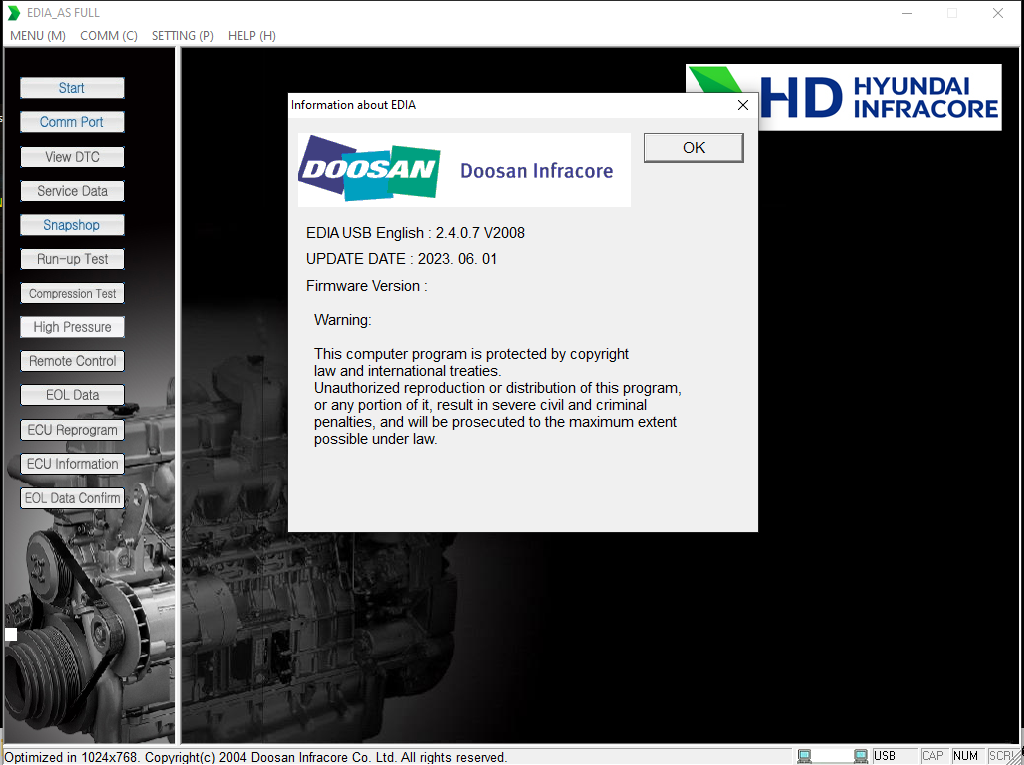Click the Warning: heading in dialog
Screen dimensions: 1024x765
coord(342,320)
